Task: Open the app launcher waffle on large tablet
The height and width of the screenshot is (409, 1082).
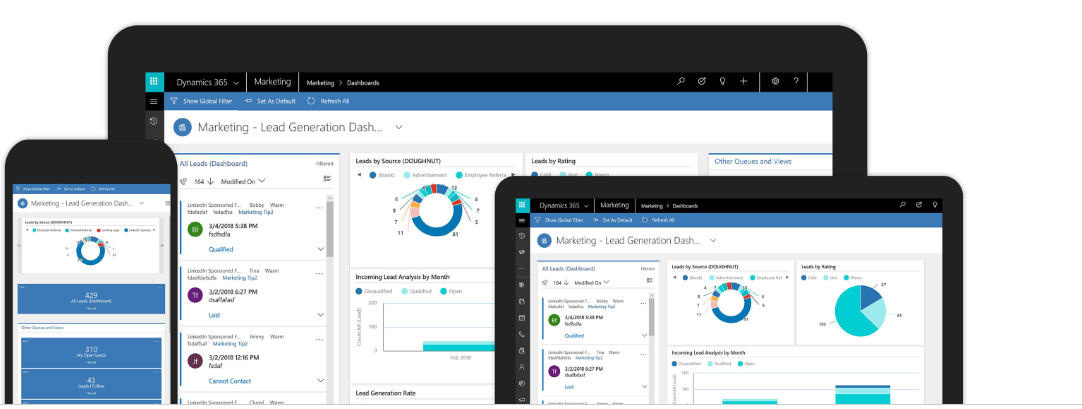Action: 154,81
